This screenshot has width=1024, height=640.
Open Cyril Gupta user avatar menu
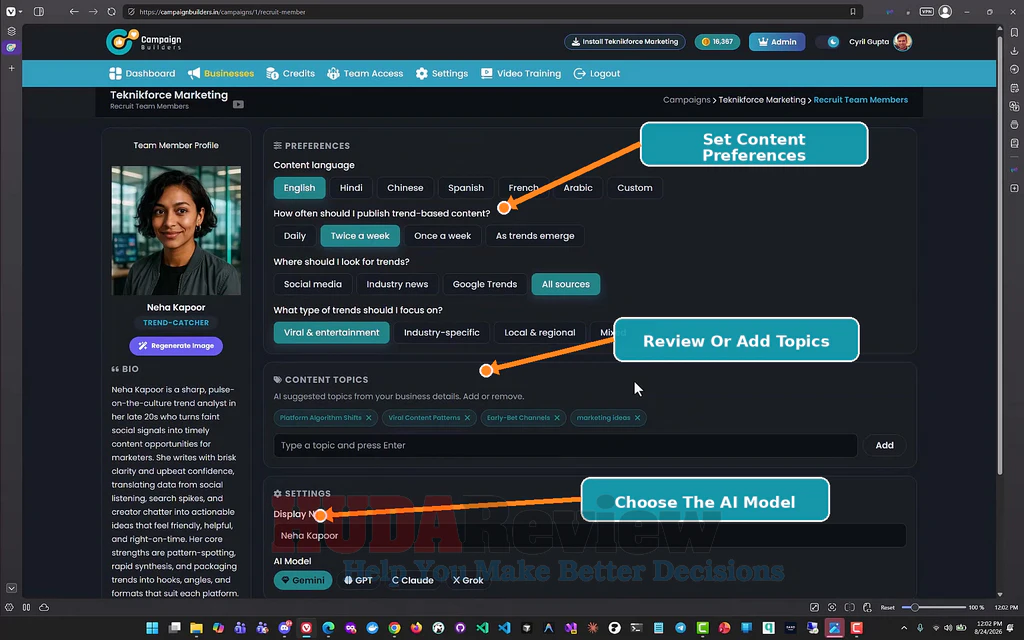[903, 42]
